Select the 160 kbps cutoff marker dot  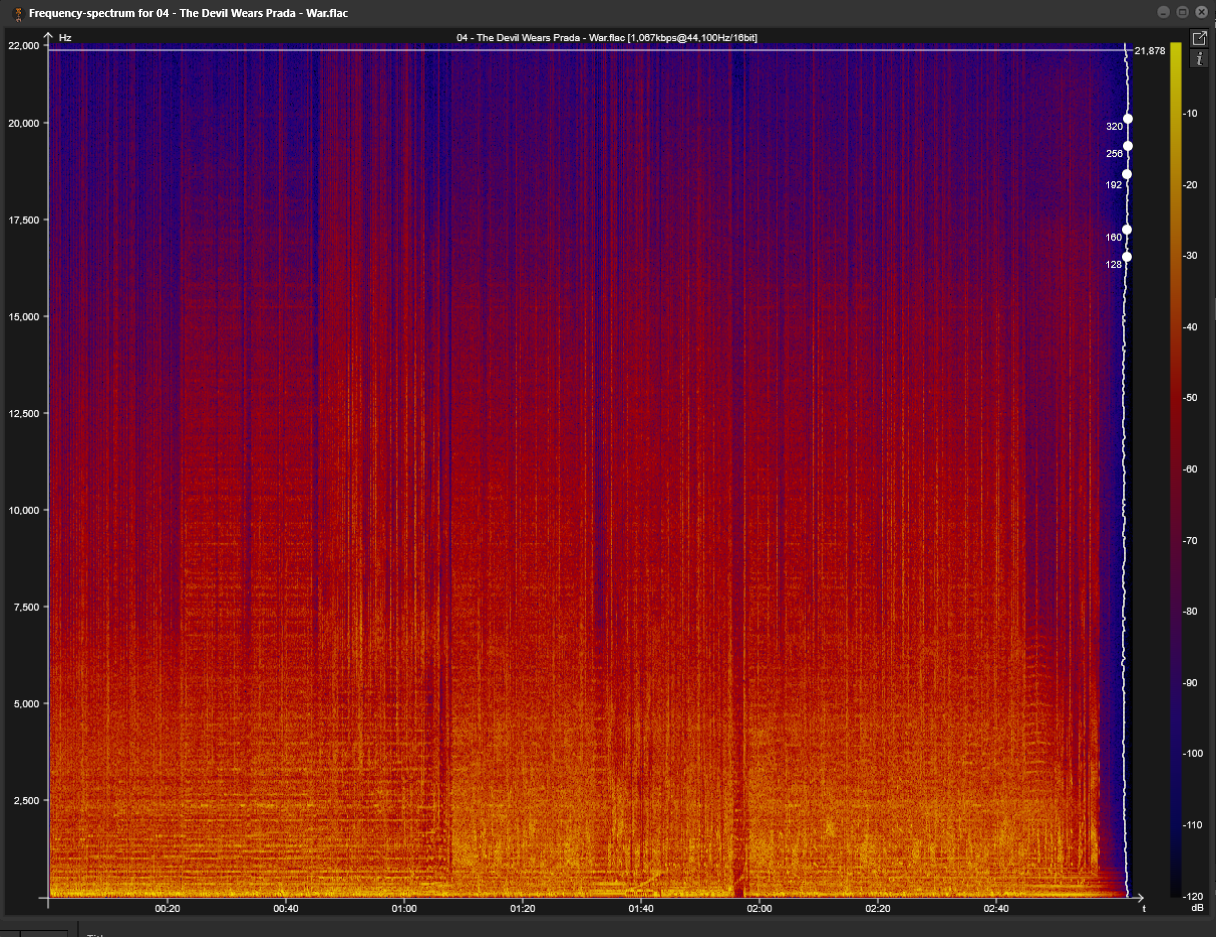(1127, 230)
